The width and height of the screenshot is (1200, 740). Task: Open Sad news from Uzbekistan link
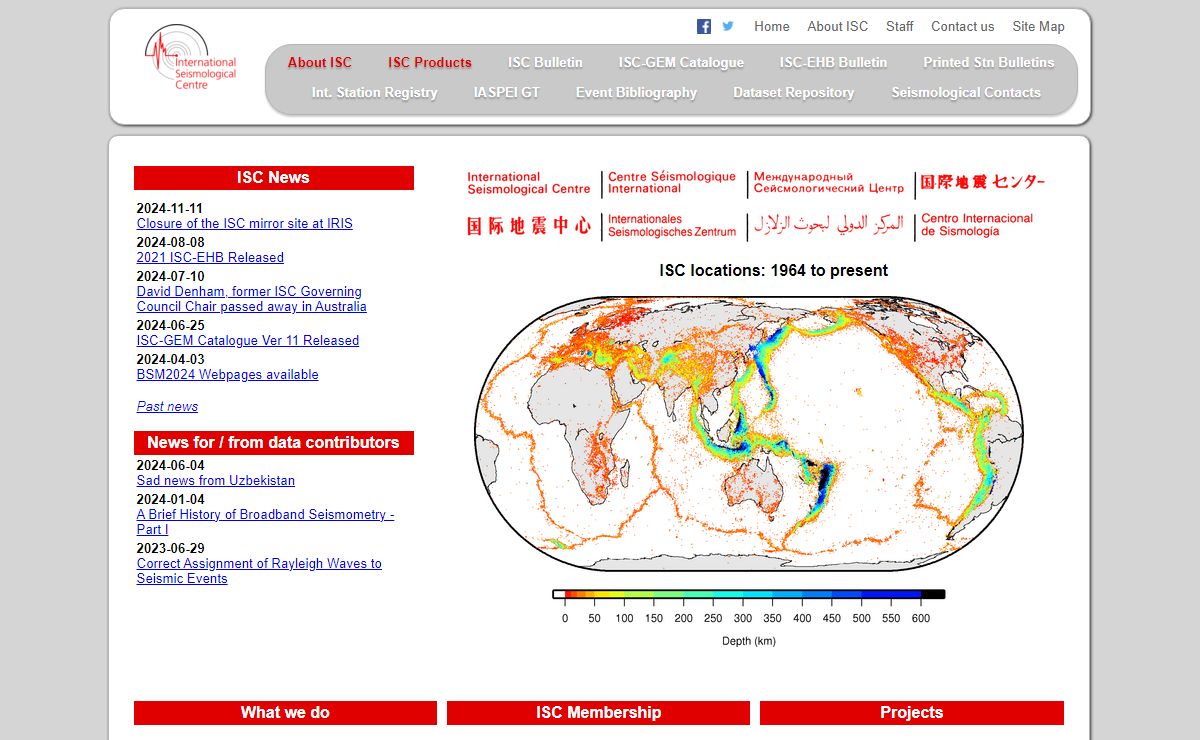pyautogui.click(x=216, y=481)
